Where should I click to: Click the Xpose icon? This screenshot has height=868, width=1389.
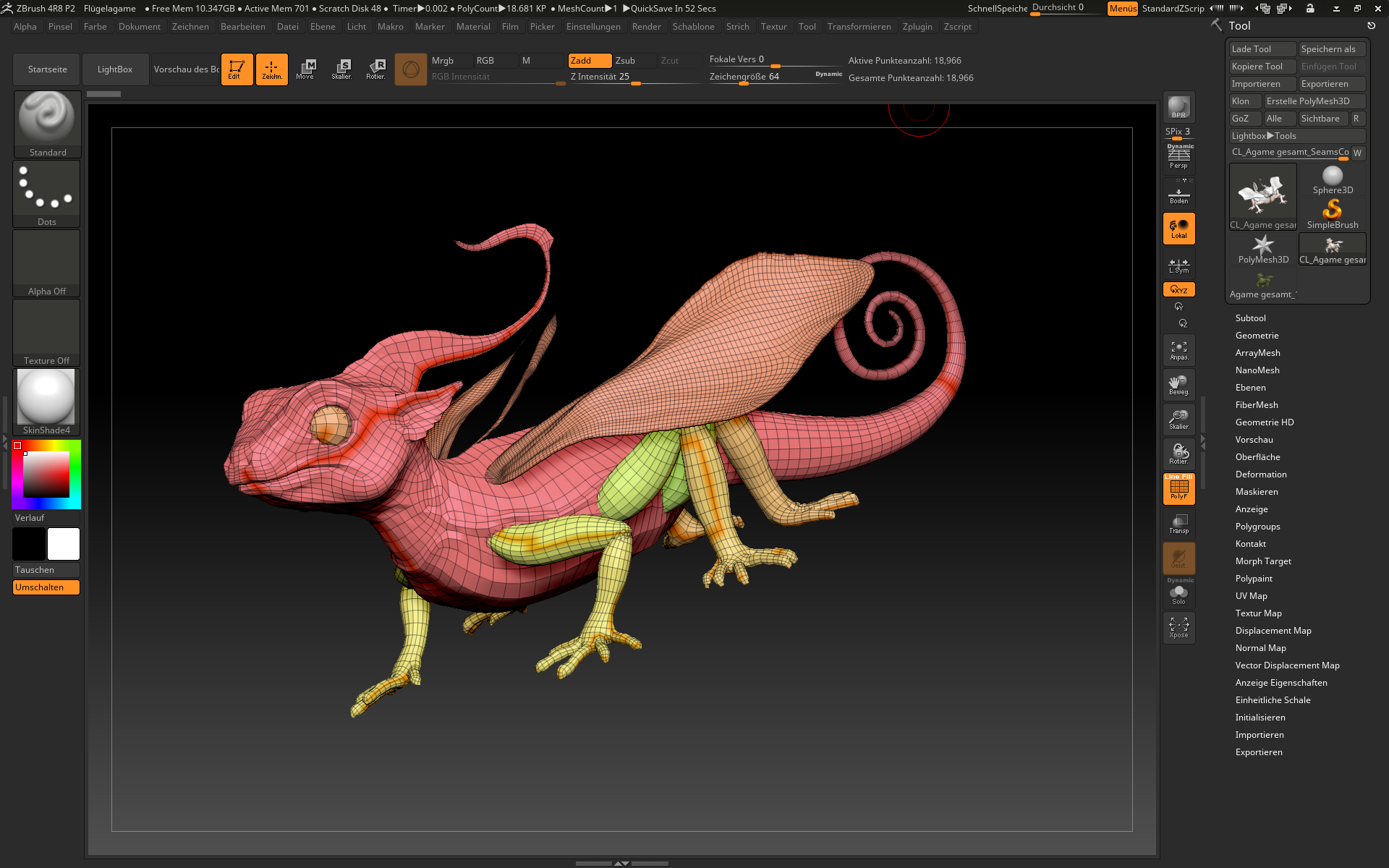tap(1178, 627)
